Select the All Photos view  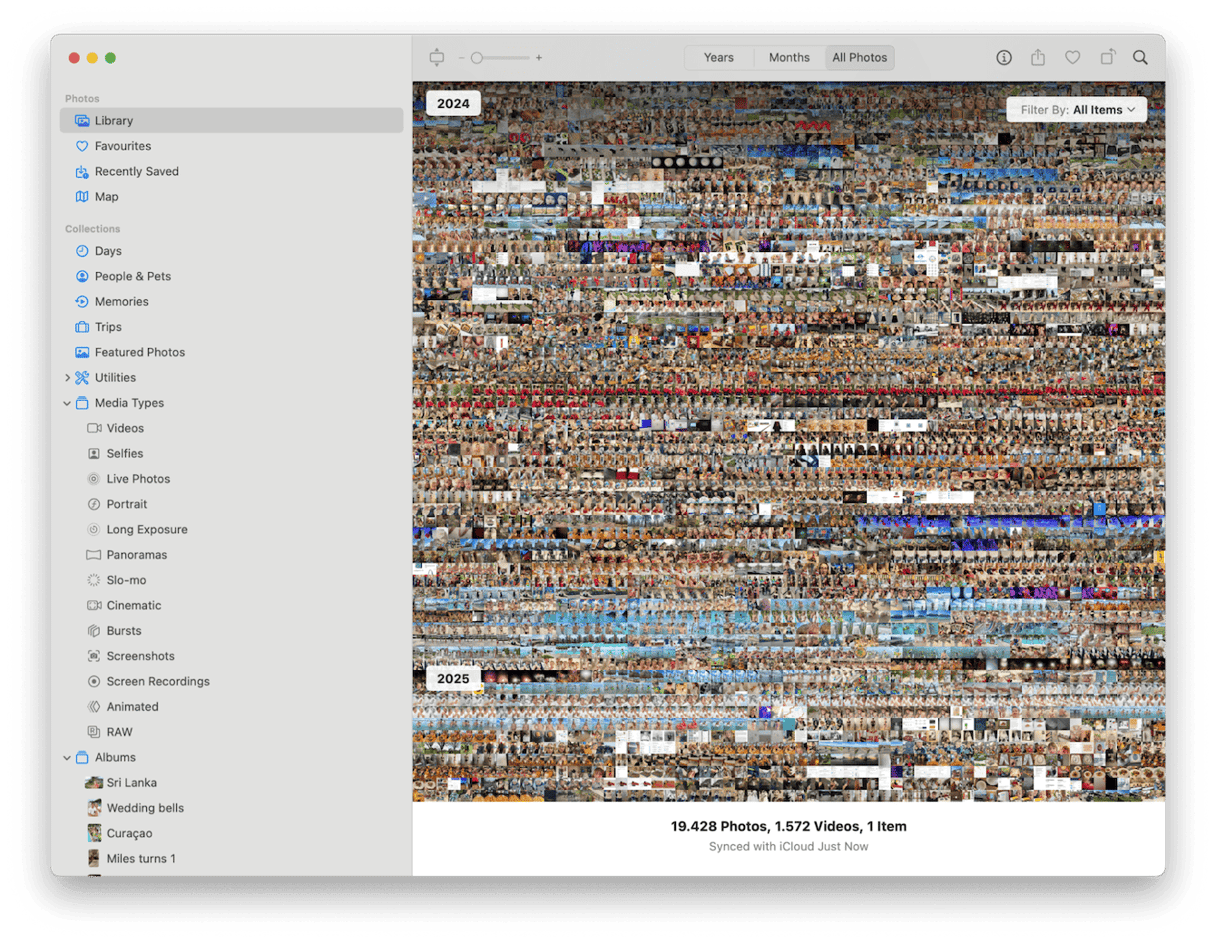[x=859, y=58]
